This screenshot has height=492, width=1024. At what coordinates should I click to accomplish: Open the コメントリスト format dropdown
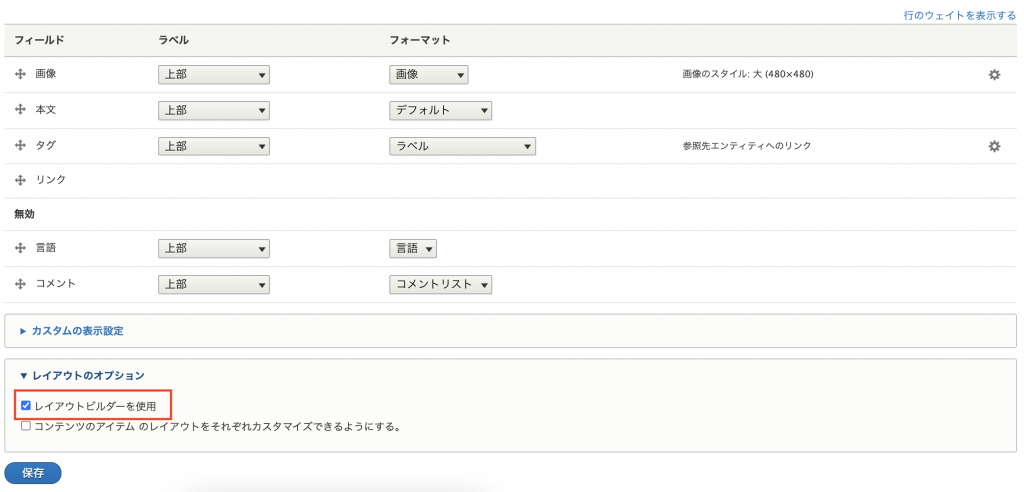pyautogui.click(x=440, y=284)
